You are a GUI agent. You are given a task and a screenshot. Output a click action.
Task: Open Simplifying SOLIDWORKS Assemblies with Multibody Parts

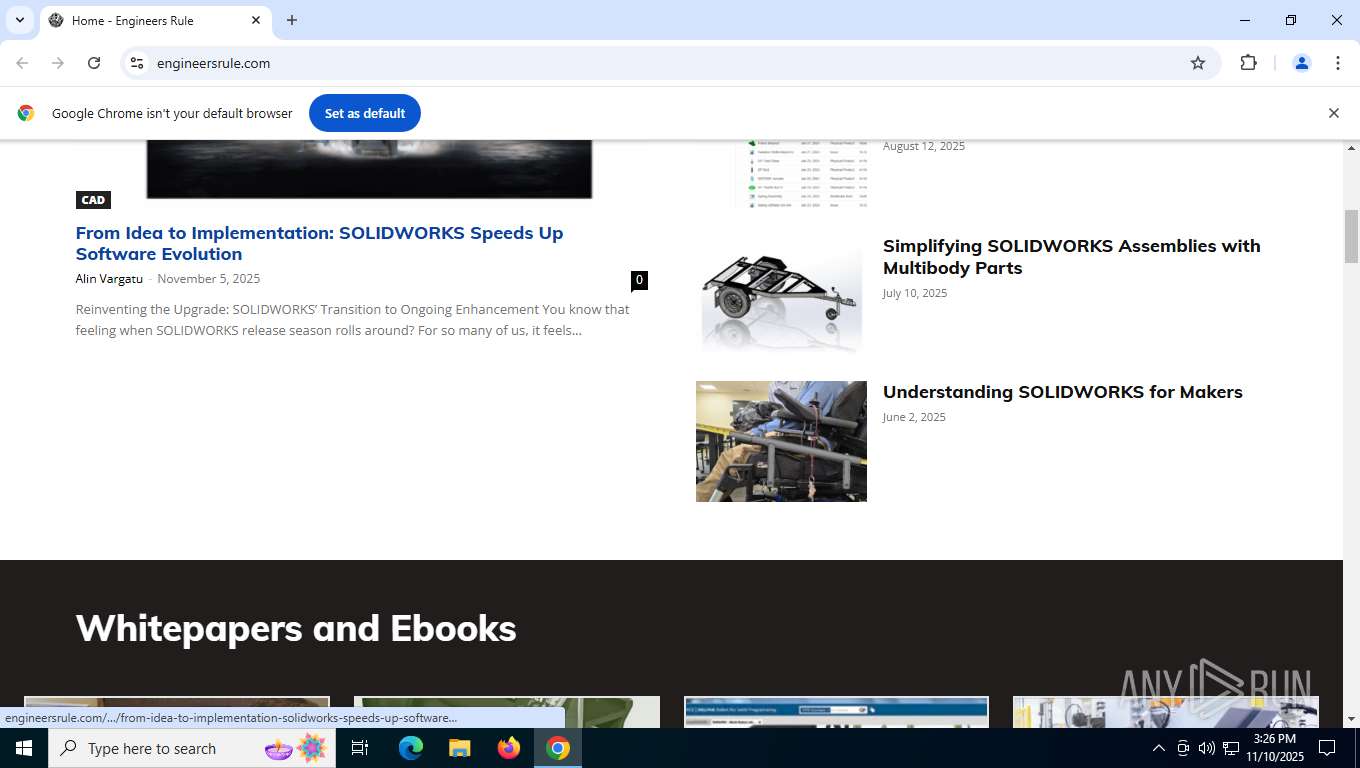1071,257
